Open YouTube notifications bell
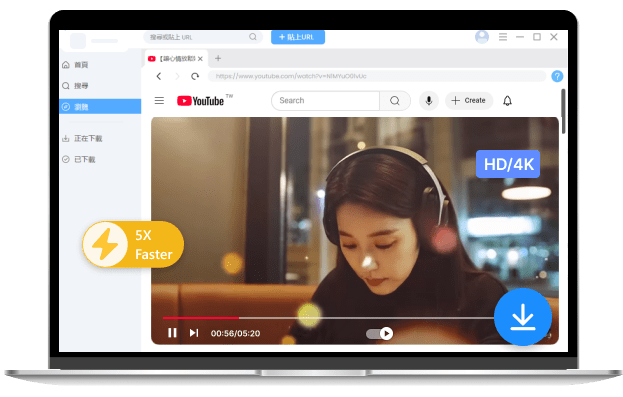Screen dimensions: 623x397 507,101
